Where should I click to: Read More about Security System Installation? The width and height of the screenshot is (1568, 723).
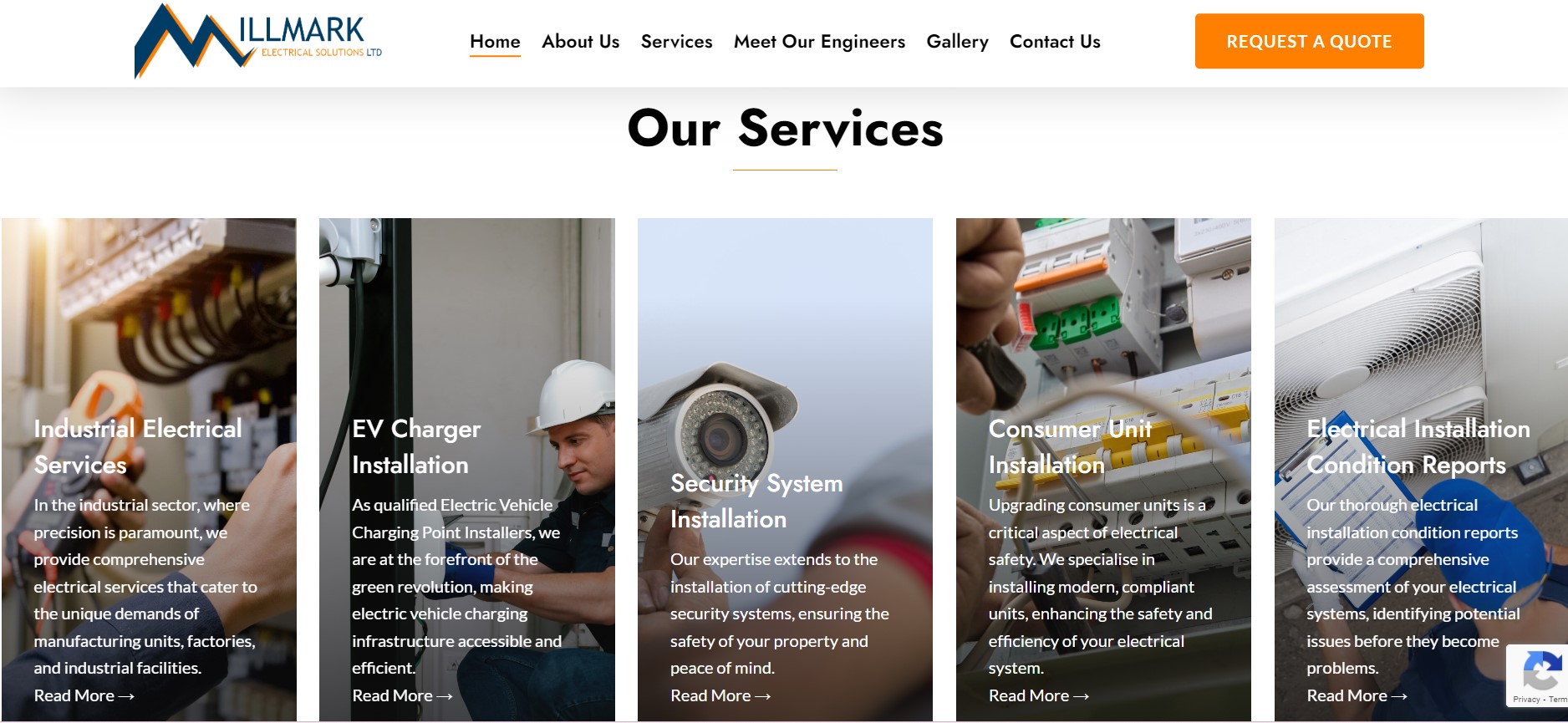tap(720, 695)
